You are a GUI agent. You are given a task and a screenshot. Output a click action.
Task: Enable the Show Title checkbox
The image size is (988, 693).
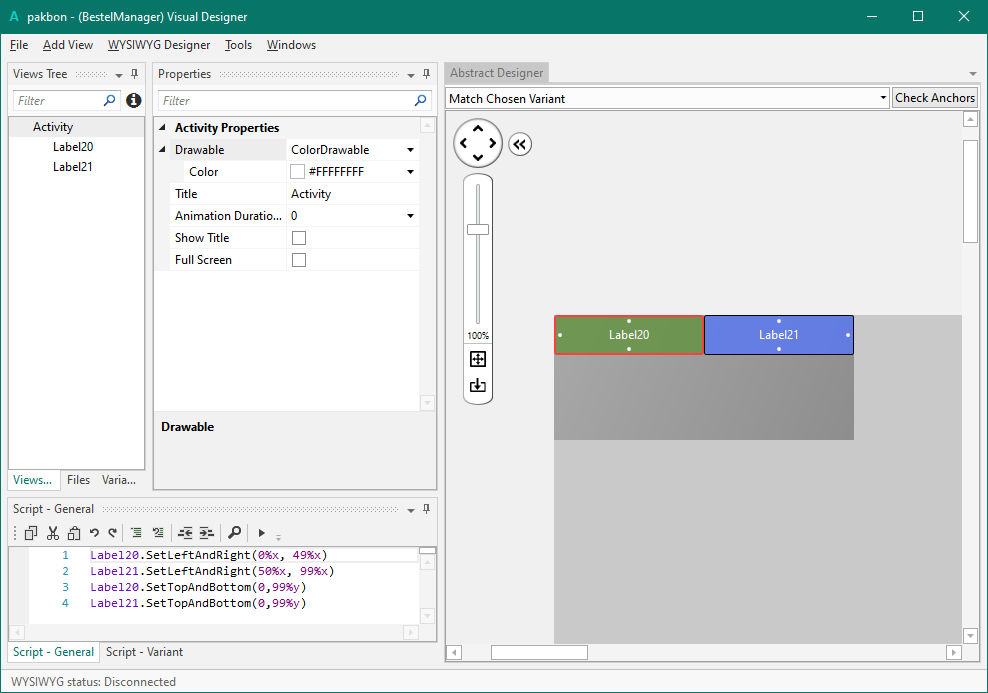coord(298,238)
